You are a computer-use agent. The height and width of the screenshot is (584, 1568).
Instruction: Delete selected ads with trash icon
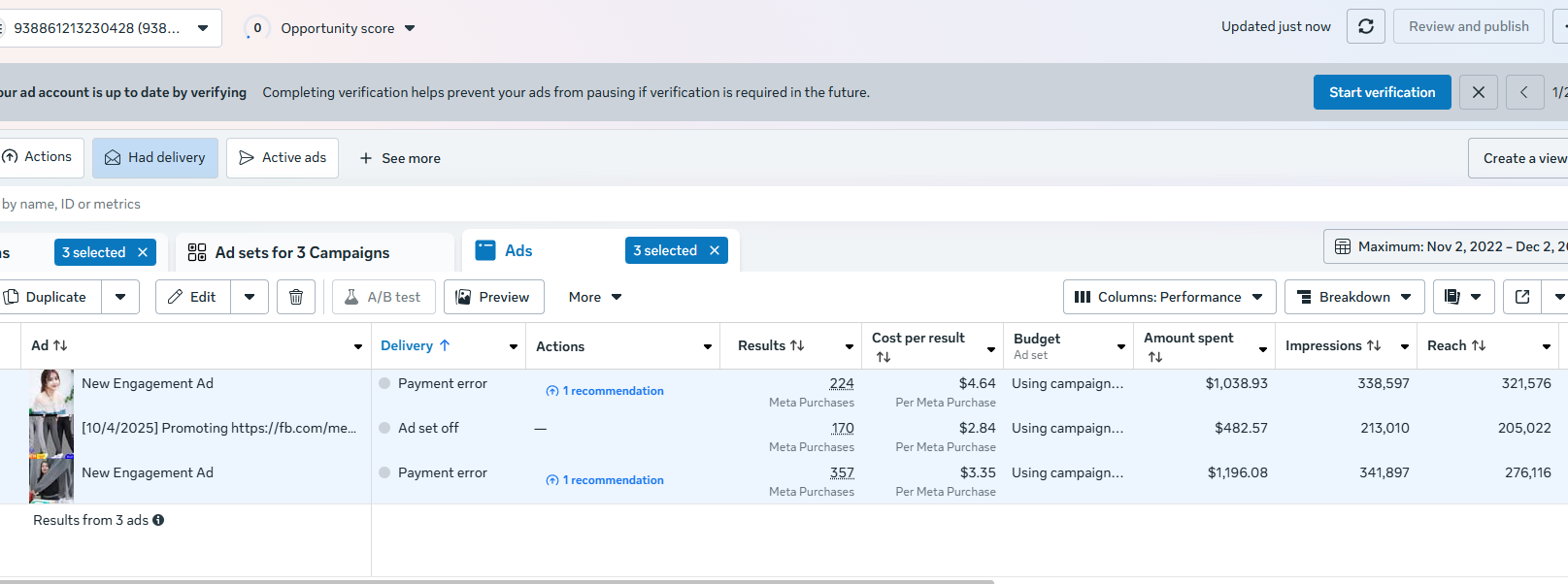click(x=296, y=297)
